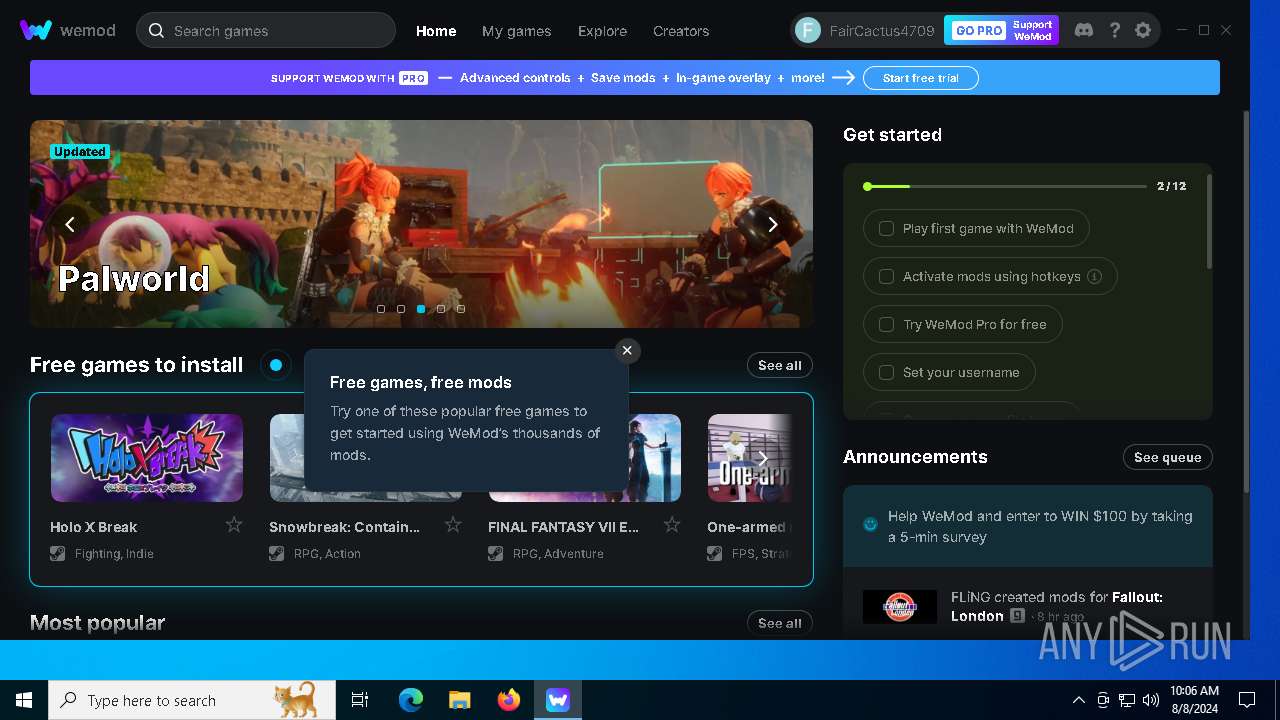
Task: Open Creators tab
Action: click(681, 31)
